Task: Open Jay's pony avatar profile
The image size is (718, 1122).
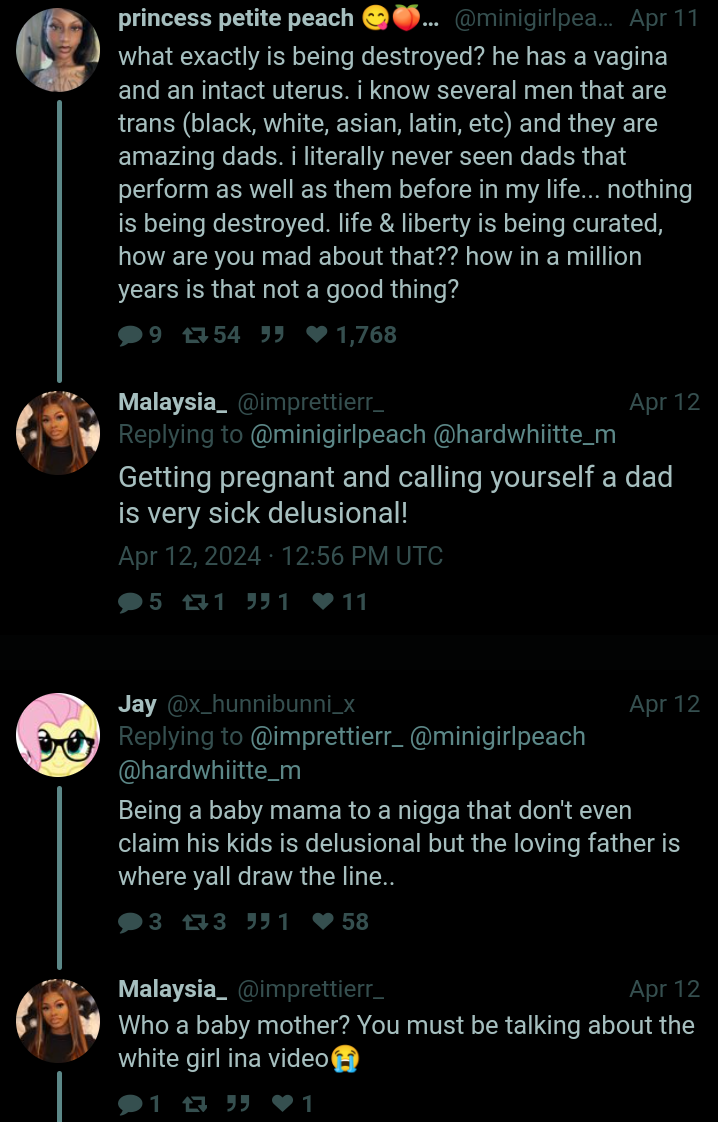Action: (x=58, y=735)
